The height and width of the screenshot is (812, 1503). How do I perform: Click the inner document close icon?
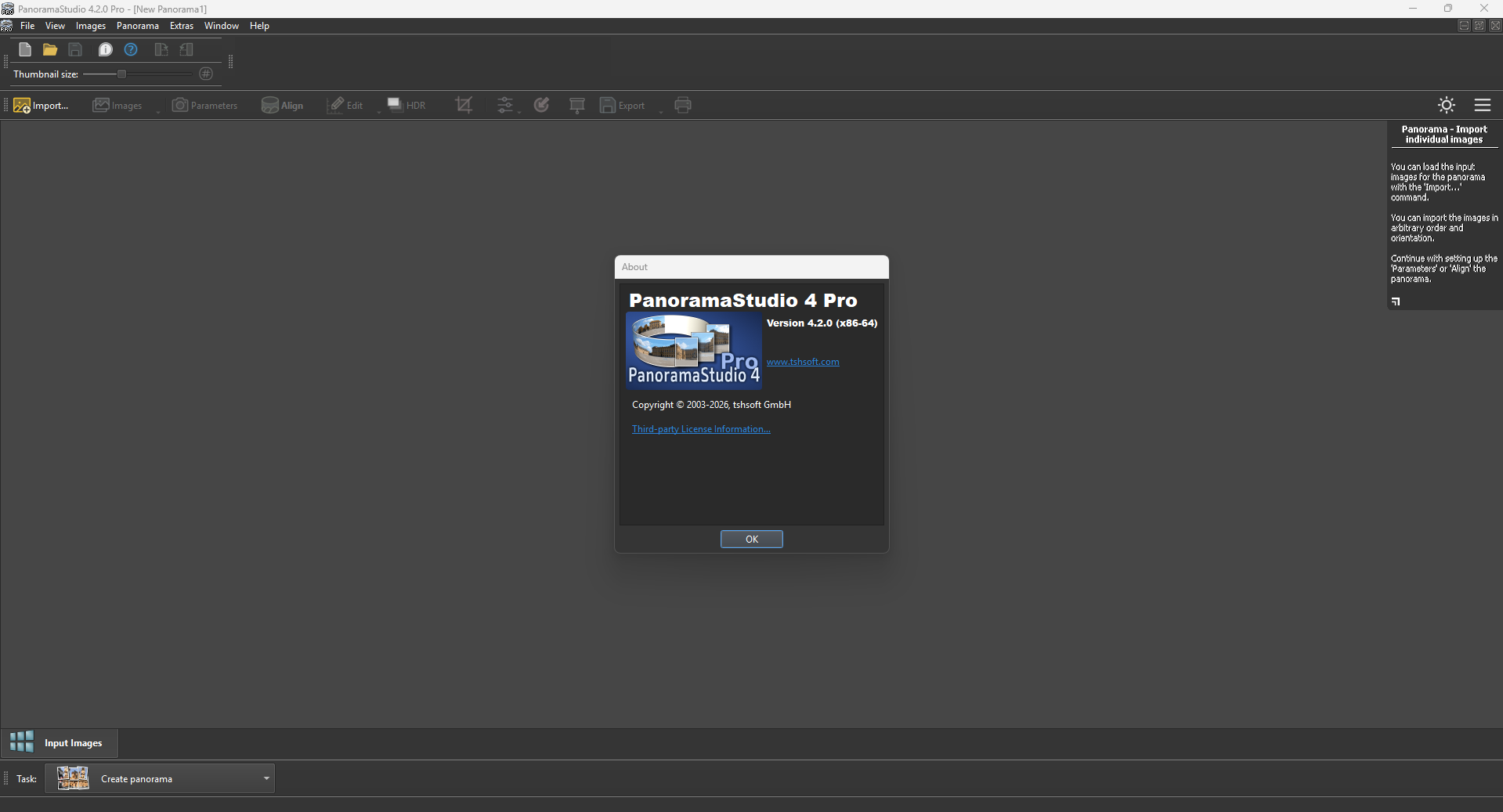1495,26
